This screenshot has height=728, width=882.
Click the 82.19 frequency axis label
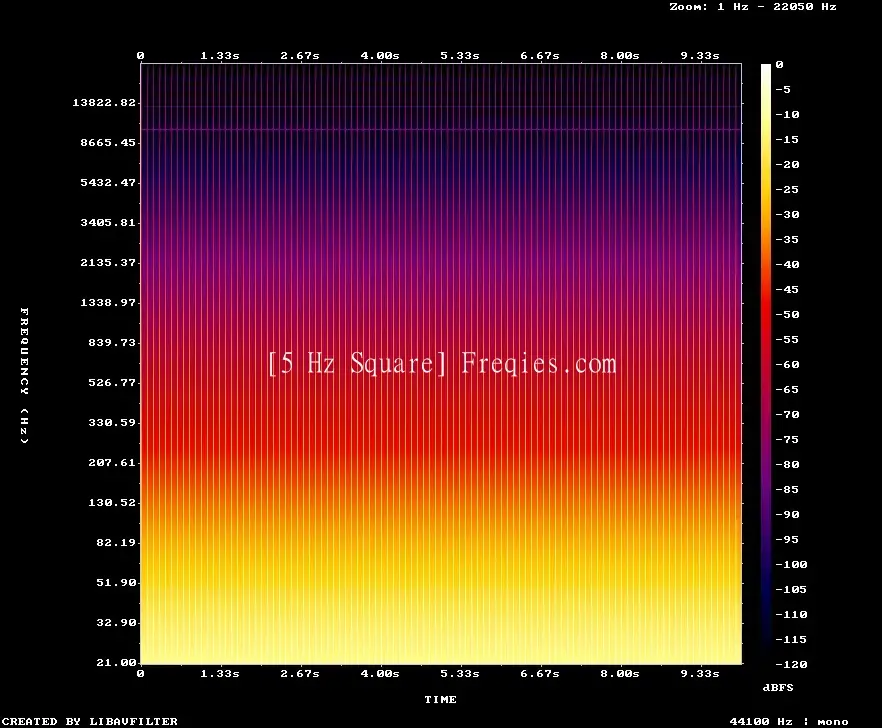(x=116, y=542)
